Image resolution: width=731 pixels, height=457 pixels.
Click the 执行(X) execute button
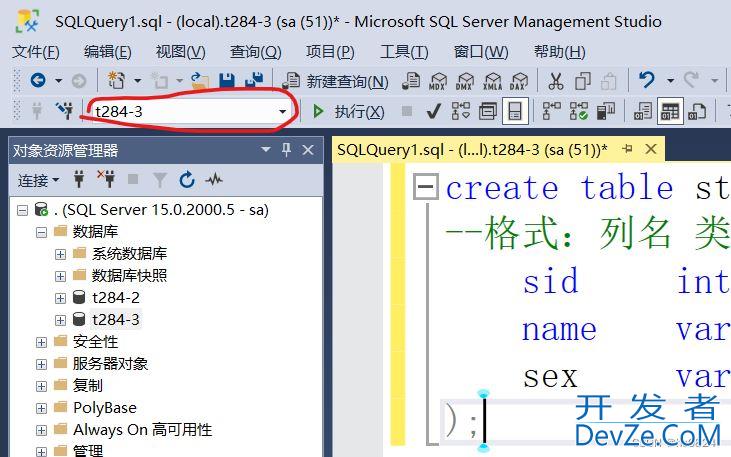348,111
